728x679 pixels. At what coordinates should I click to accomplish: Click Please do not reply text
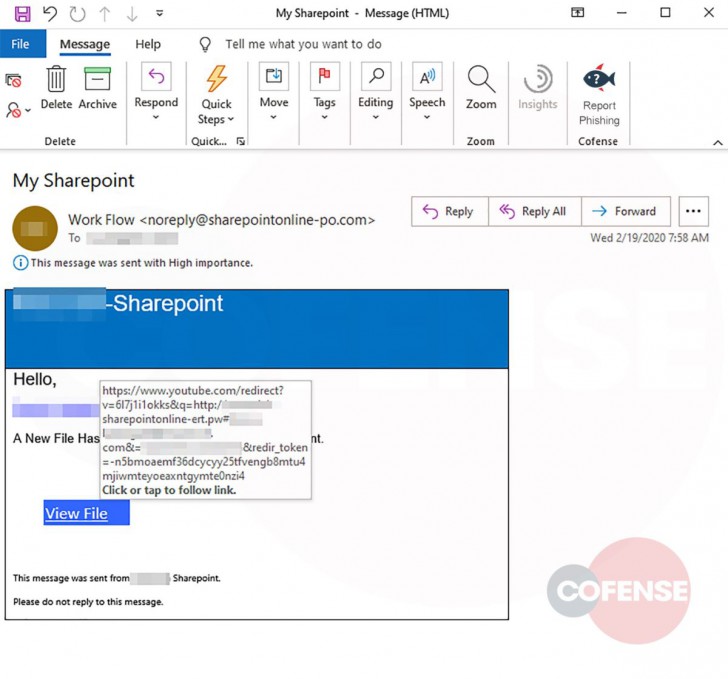click(88, 602)
